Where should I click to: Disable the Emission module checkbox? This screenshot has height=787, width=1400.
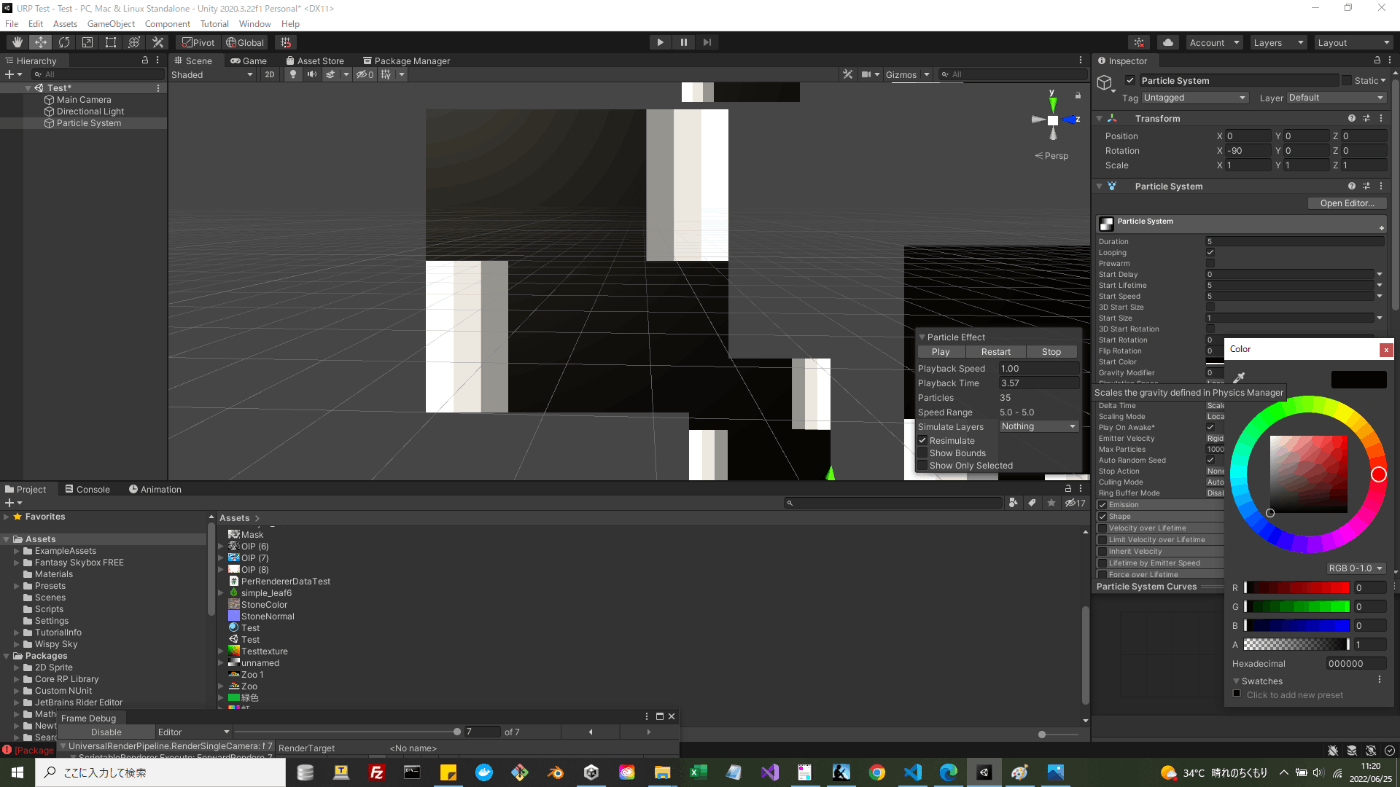click(x=1103, y=505)
